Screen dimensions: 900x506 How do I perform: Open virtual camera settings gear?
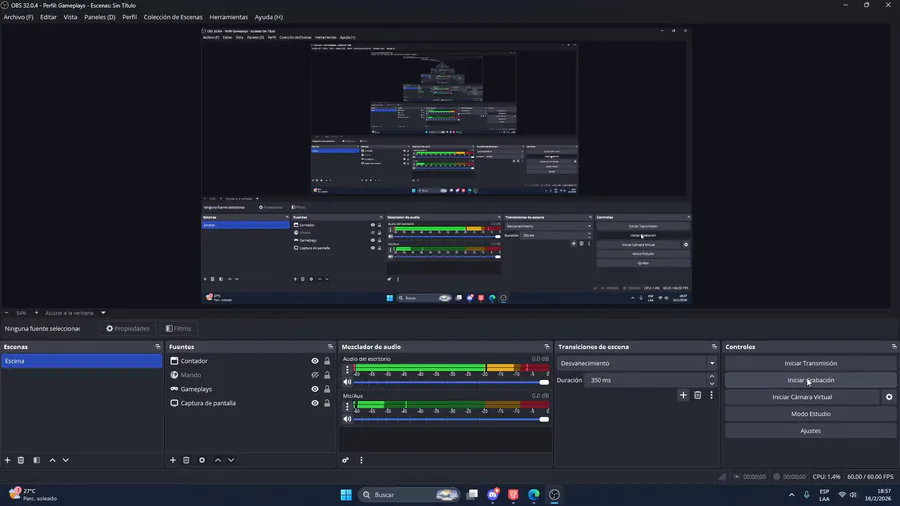889,397
